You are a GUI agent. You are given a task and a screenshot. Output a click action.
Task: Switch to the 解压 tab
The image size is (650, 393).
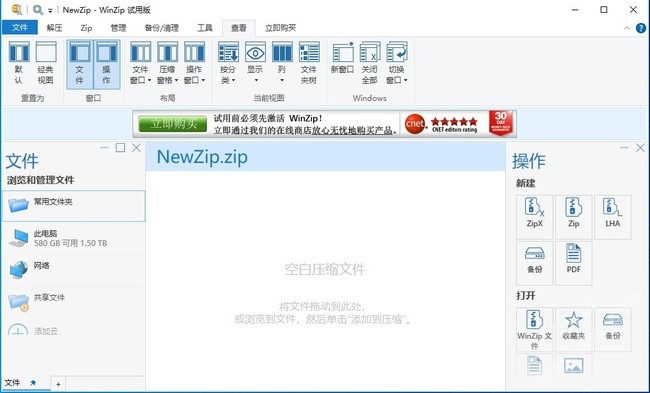click(x=54, y=28)
